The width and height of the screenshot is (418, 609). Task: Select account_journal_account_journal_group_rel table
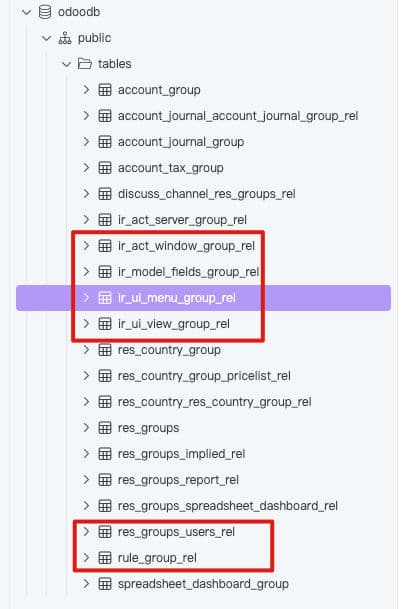pyautogui.click(x=238, y=116)
